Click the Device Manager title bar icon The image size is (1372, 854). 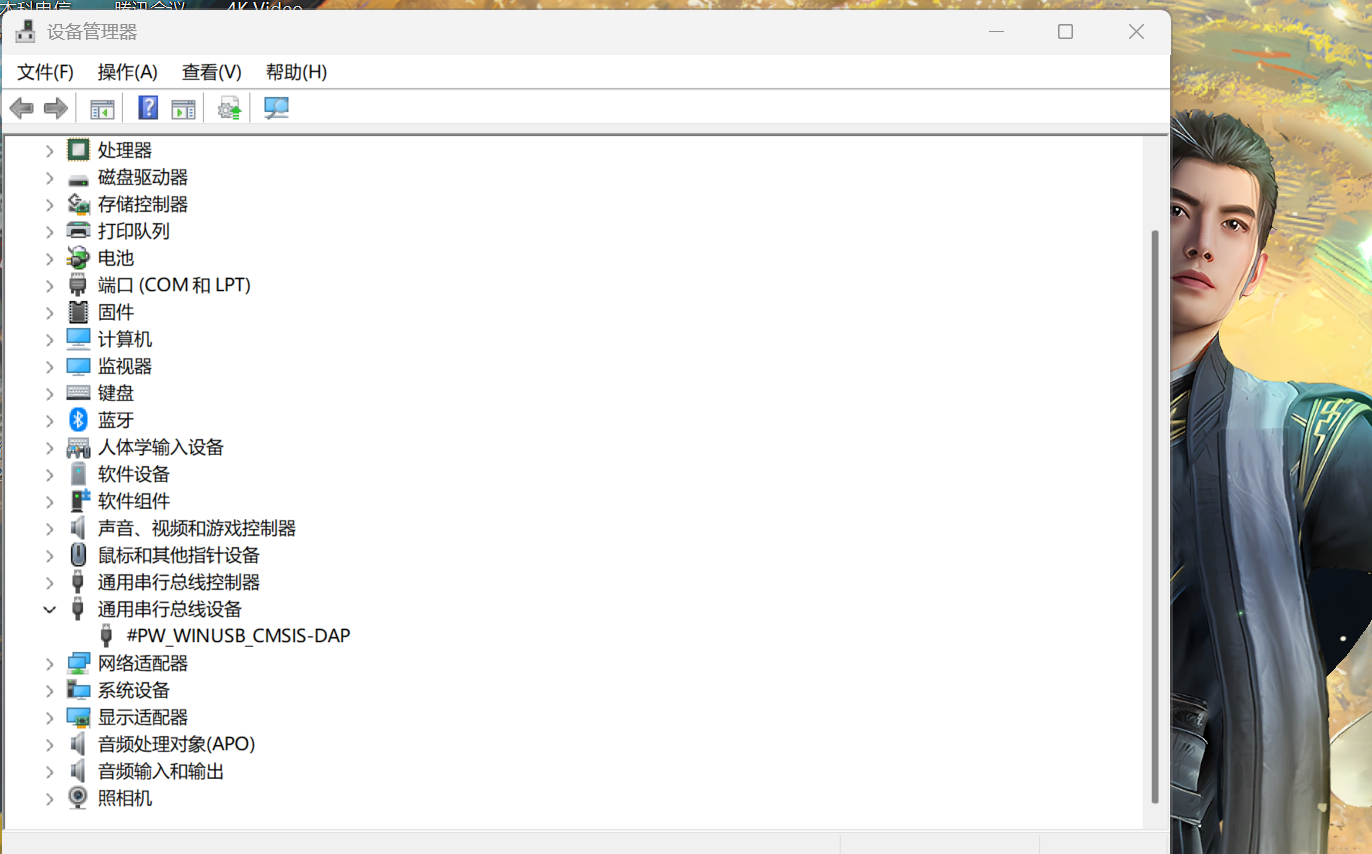pos(25,32)
